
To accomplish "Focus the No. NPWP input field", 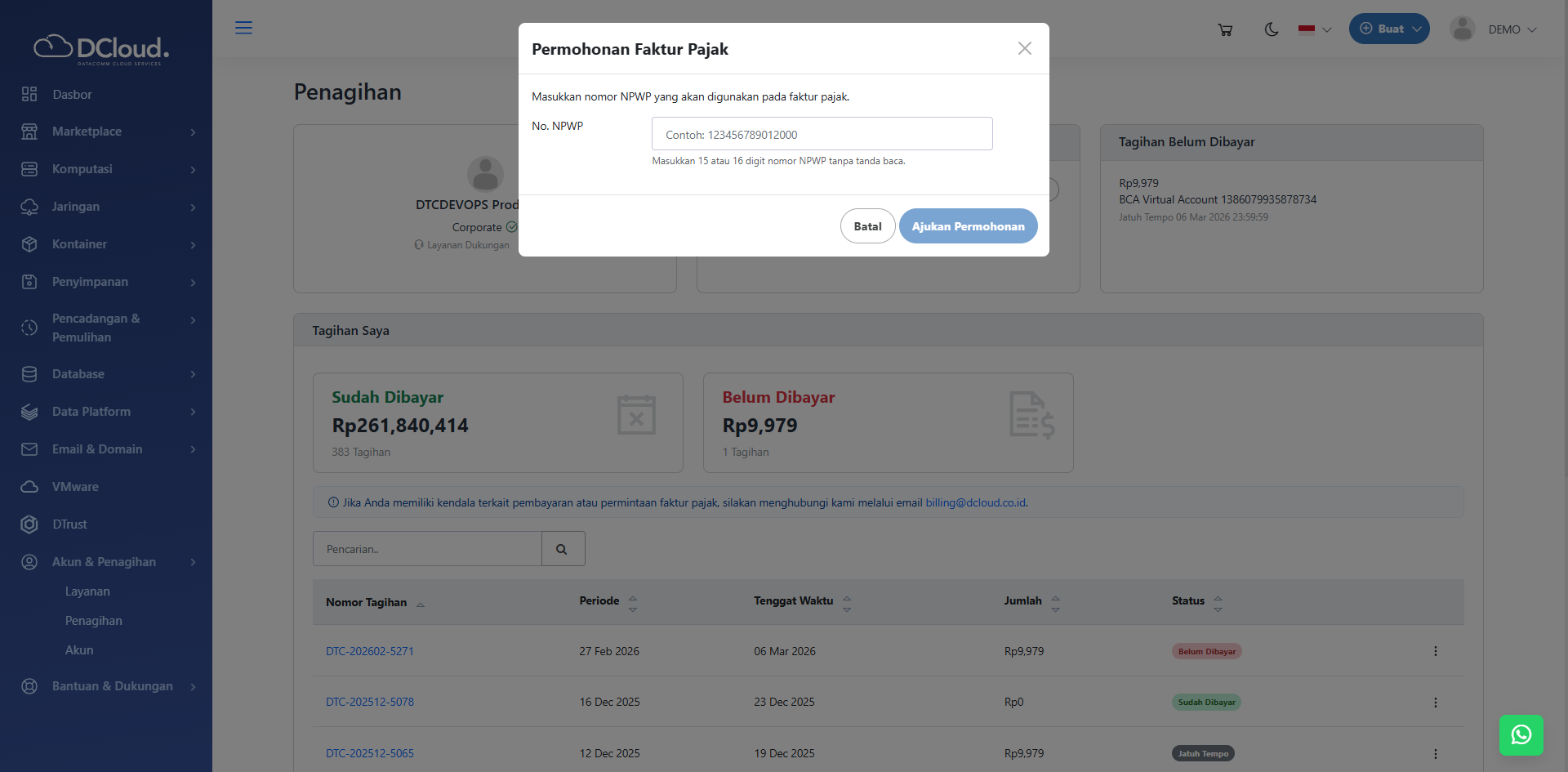I will click(x=822, y=134).
